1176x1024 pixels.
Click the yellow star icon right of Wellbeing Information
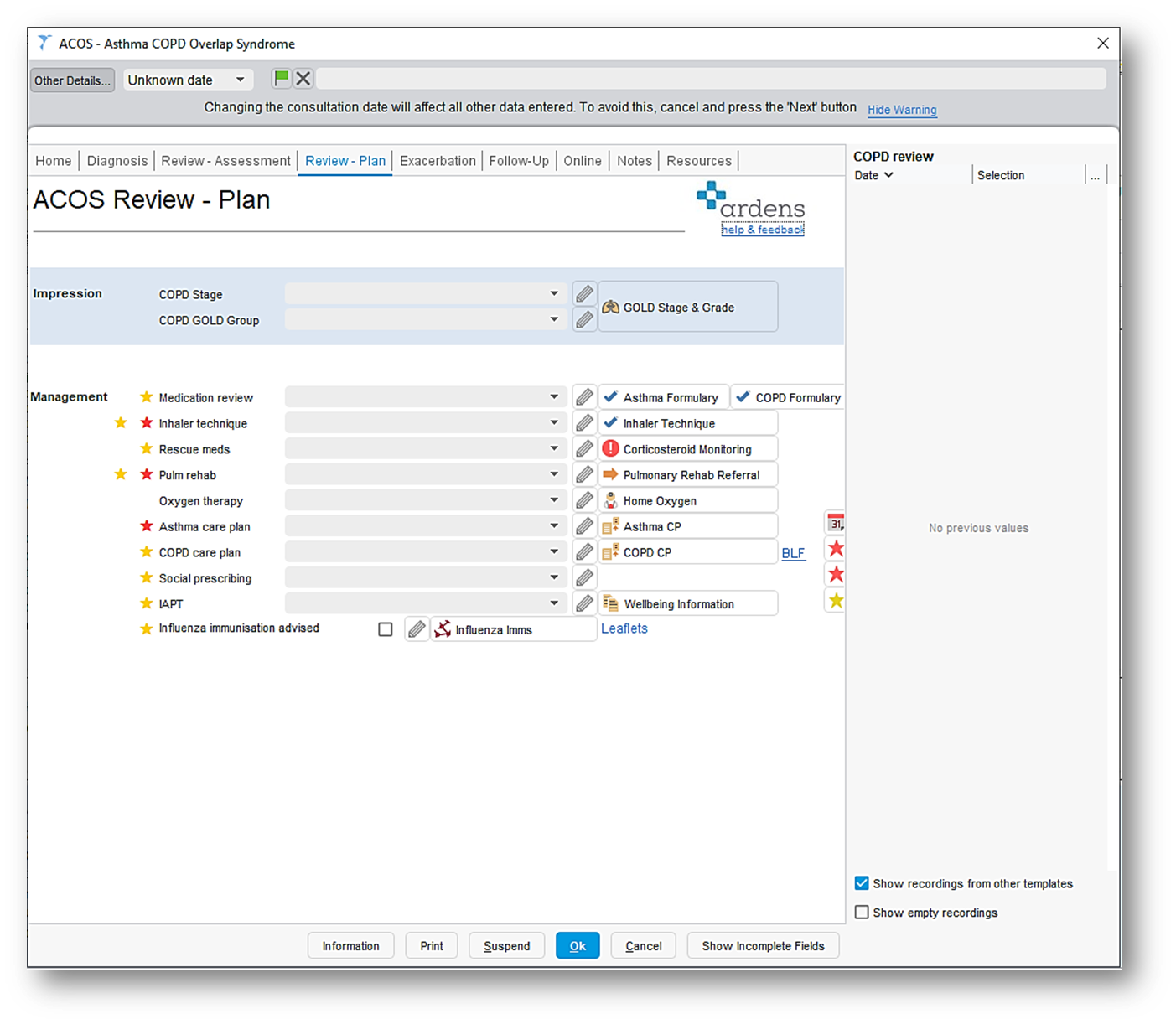(x=836, y=600)
